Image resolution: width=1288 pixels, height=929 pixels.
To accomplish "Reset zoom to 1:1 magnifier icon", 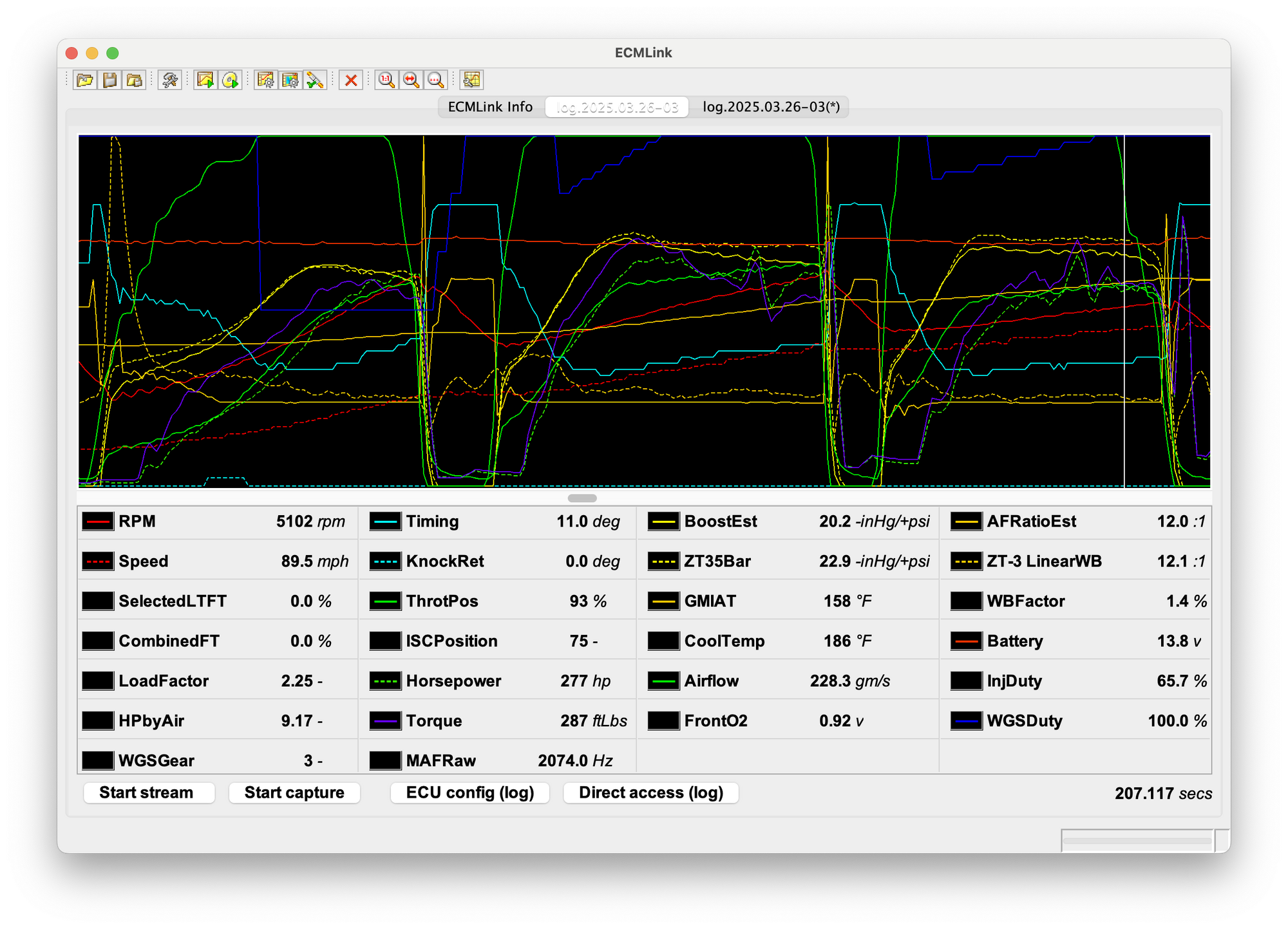I will (386, 80).
